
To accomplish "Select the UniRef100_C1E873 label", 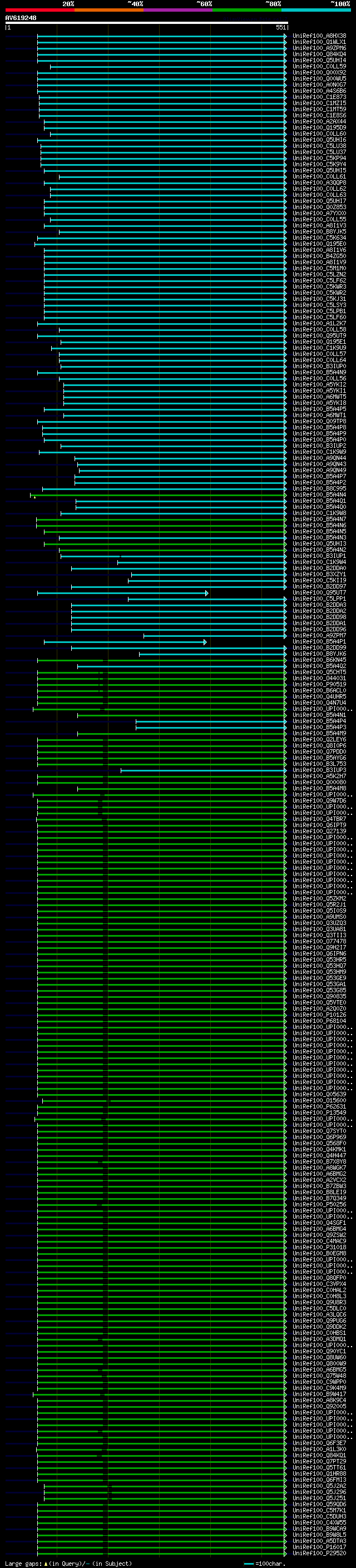I will tap(319, 97).
